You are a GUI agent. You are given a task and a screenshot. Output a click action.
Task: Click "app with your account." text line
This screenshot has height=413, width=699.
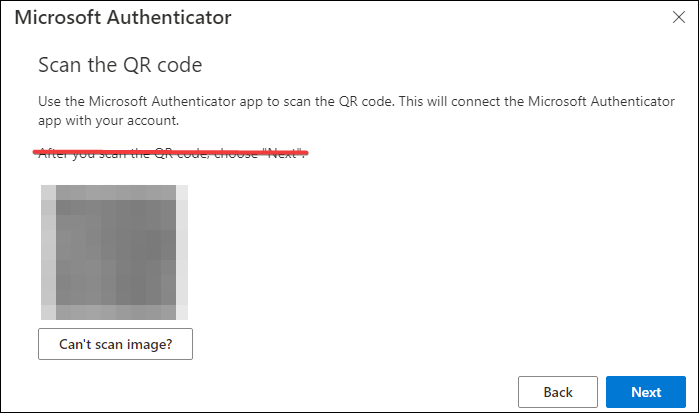[108, 121]
